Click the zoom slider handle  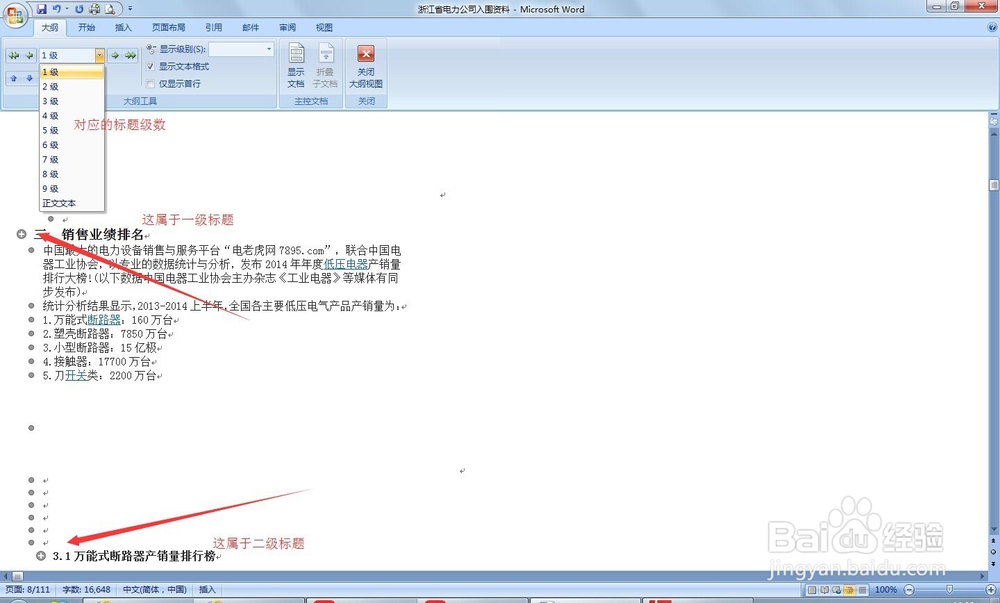[x=950, y=590]
